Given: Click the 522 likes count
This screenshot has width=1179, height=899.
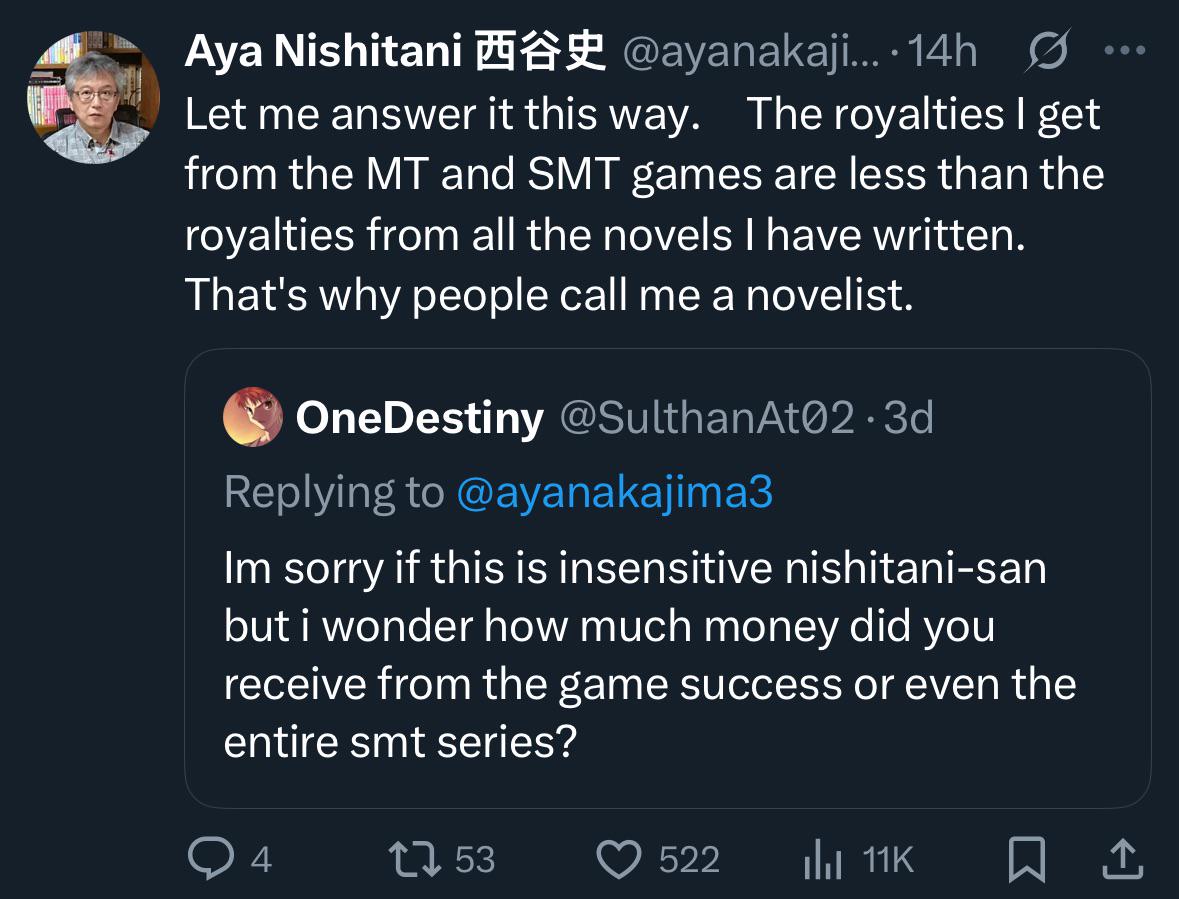Looking at the screenshot, I should tap(689, 859).
